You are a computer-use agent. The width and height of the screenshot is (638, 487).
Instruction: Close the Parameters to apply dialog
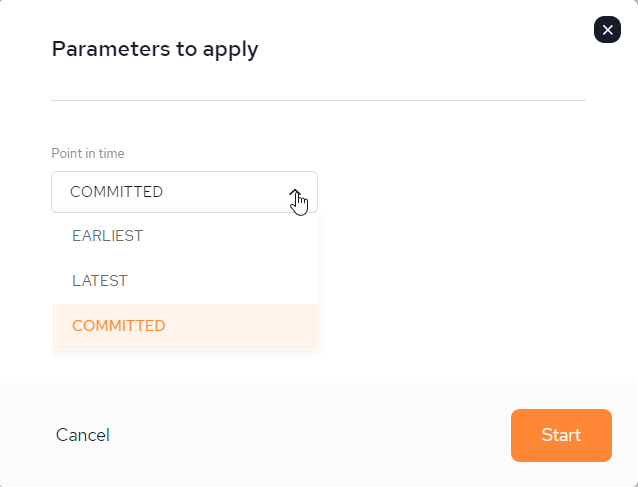point(607,30)
